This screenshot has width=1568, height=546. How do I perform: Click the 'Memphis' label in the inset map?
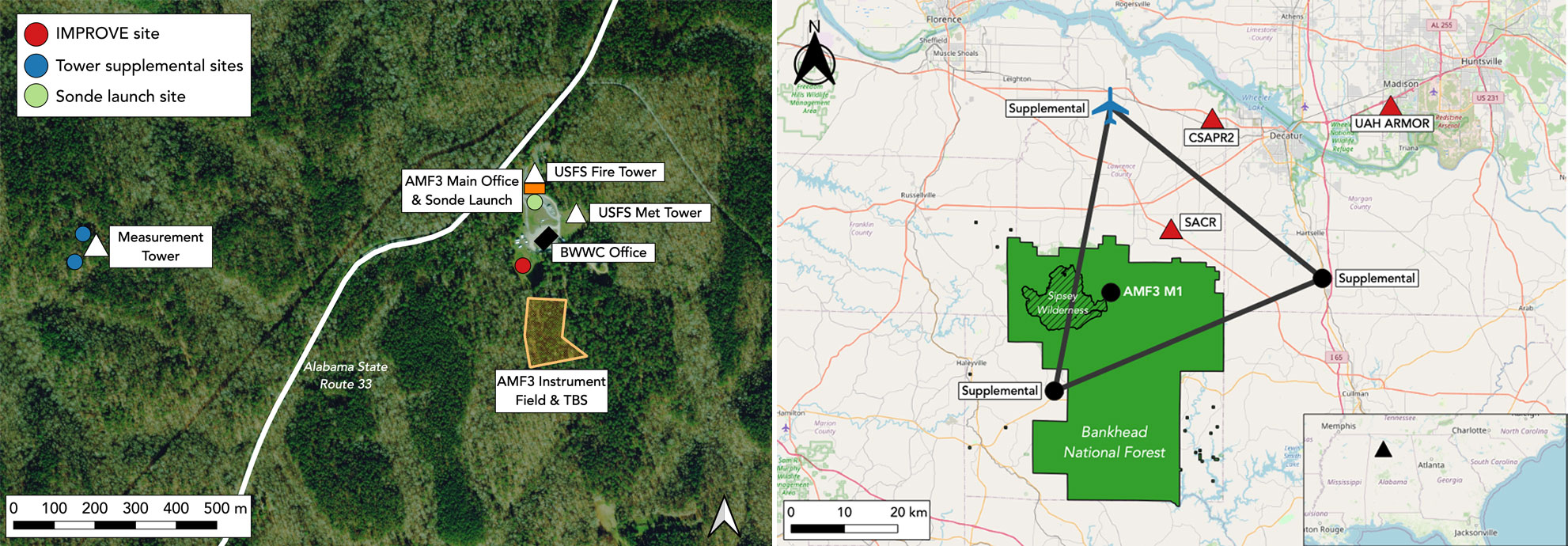pyautogui.click(x=1339, y=426)
